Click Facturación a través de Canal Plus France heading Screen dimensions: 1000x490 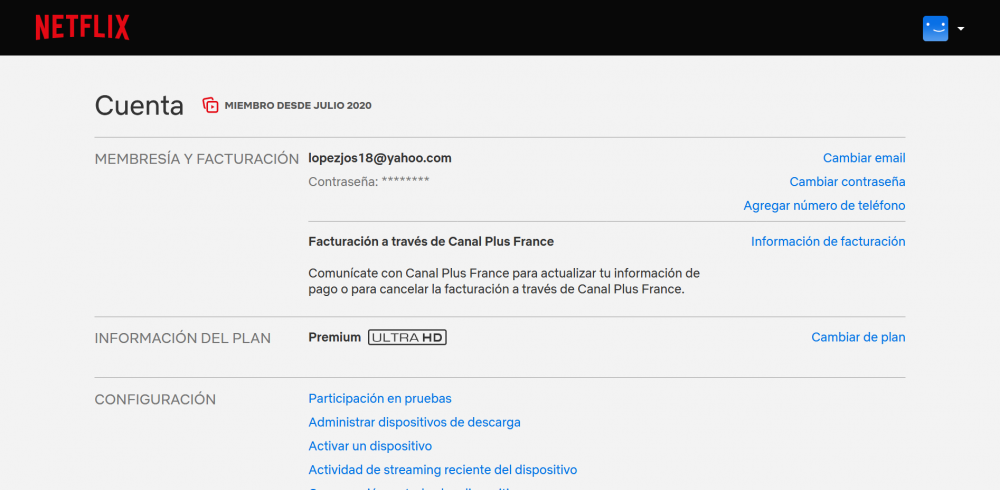click(431, 242)
